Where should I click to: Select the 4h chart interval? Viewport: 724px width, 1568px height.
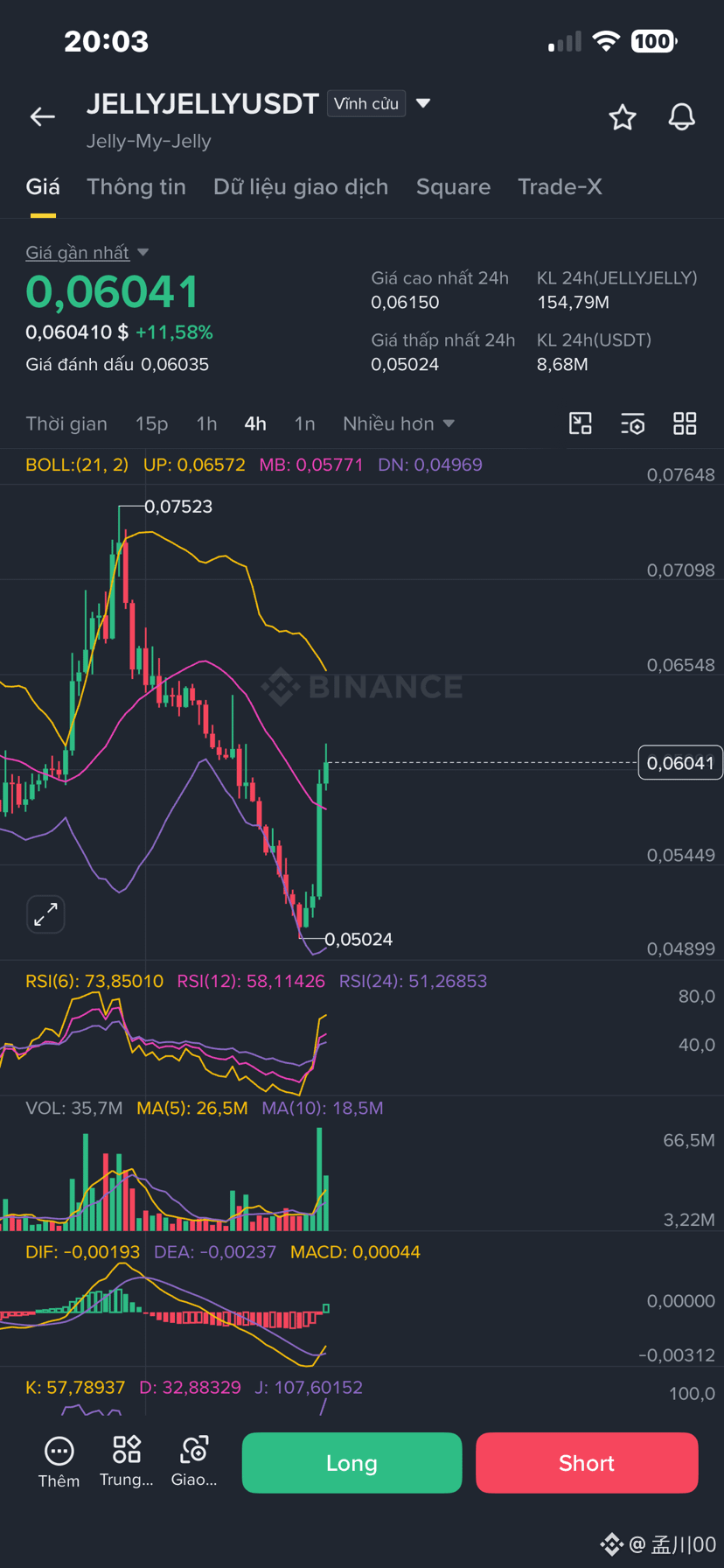coord(255,423)
